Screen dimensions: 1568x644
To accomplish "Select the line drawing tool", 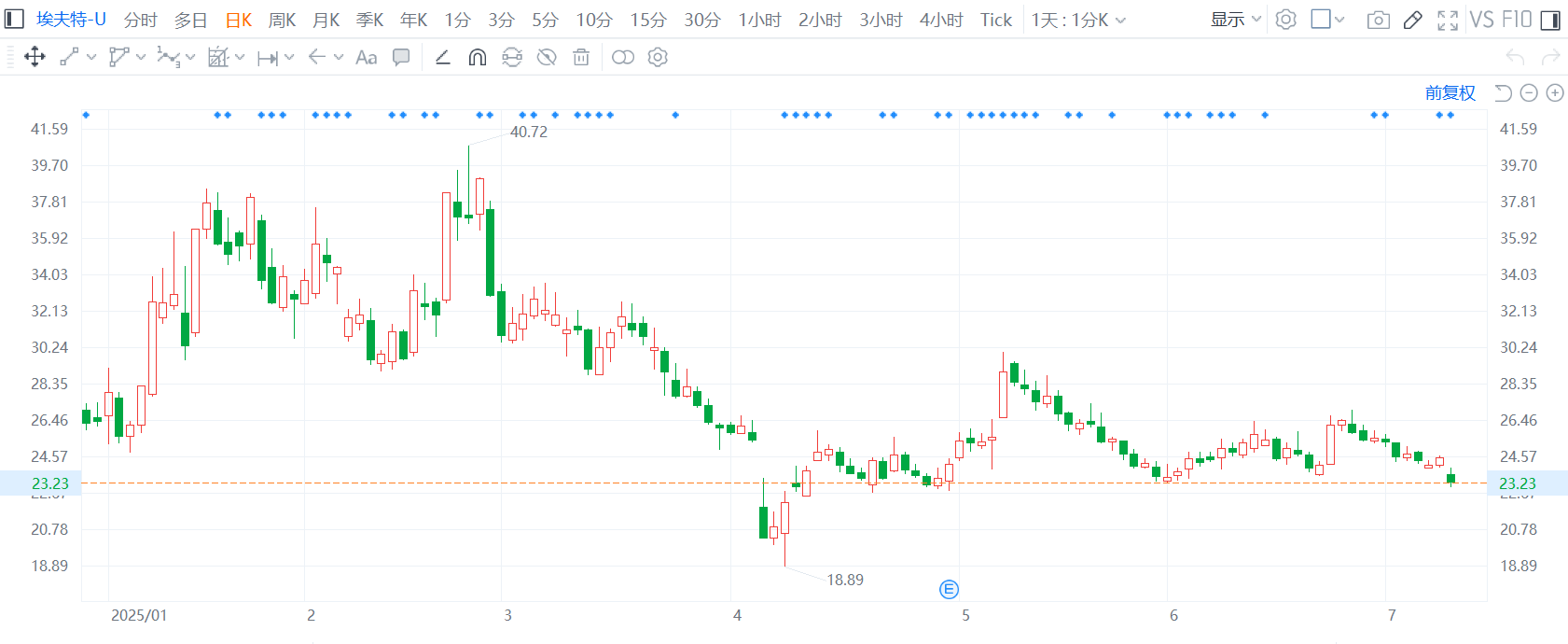I will pyautogui.click(x=69, y=58).
